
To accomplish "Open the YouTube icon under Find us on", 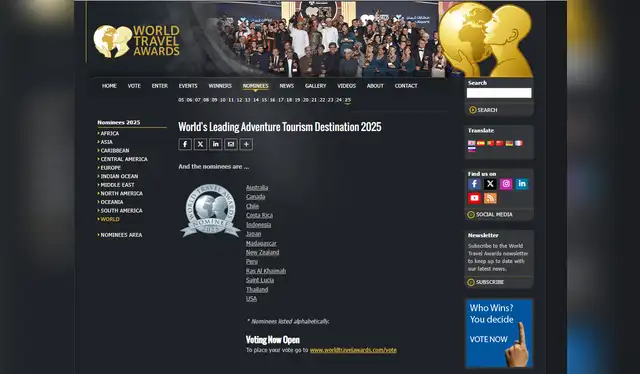I will tap(474, 198).
